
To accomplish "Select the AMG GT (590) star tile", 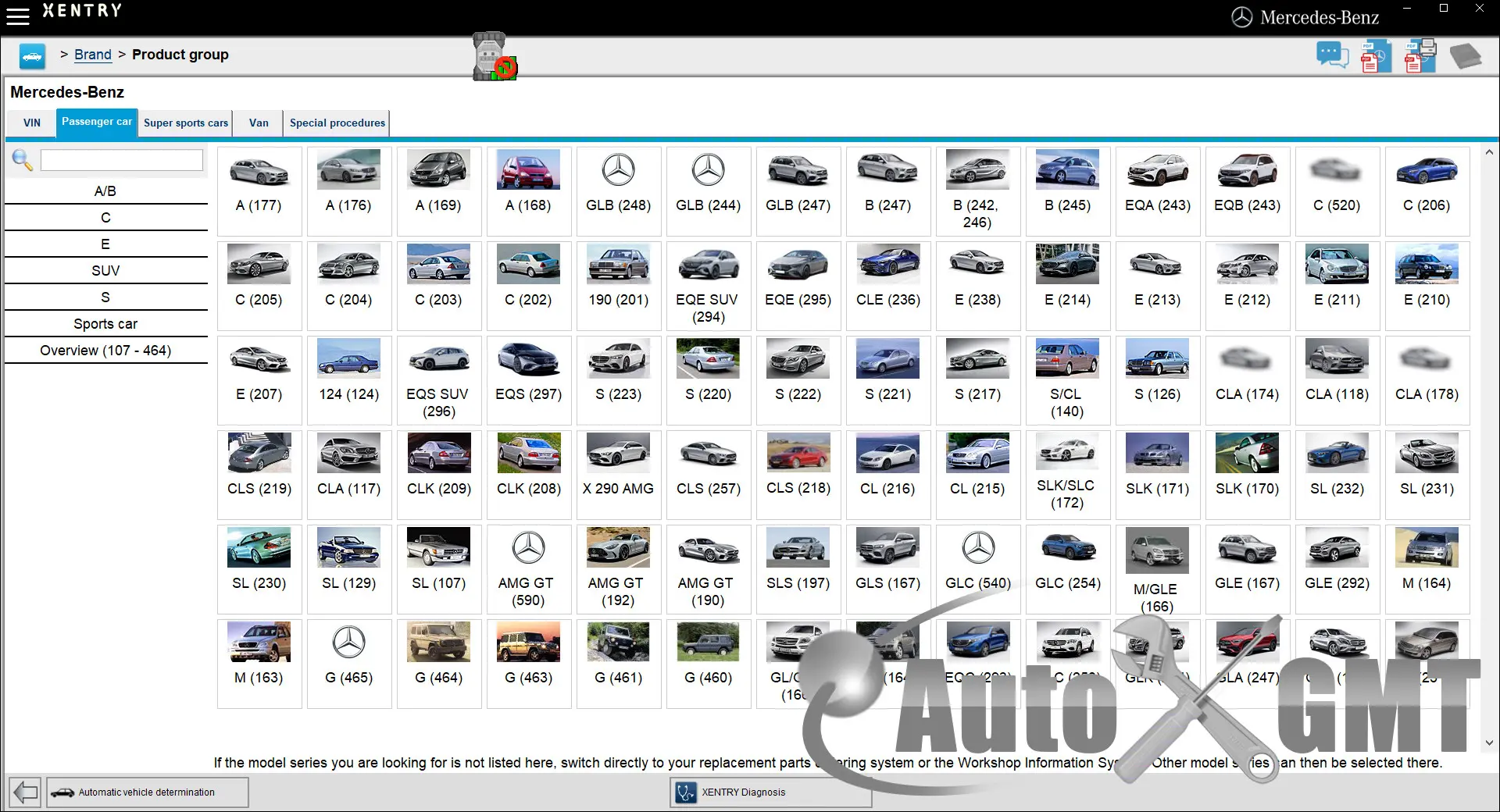I will click(529, 569).
